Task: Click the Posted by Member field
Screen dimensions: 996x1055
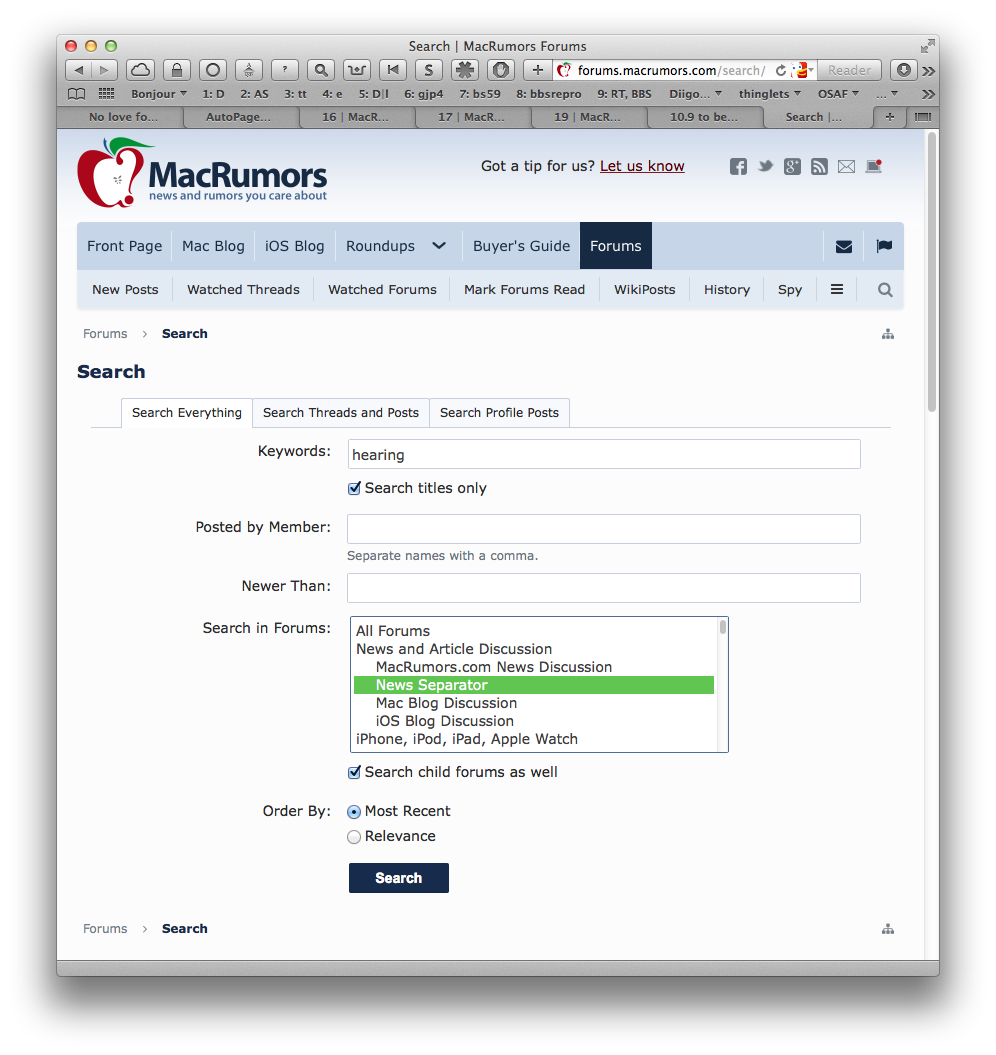Action: click(x=604, y=529)
